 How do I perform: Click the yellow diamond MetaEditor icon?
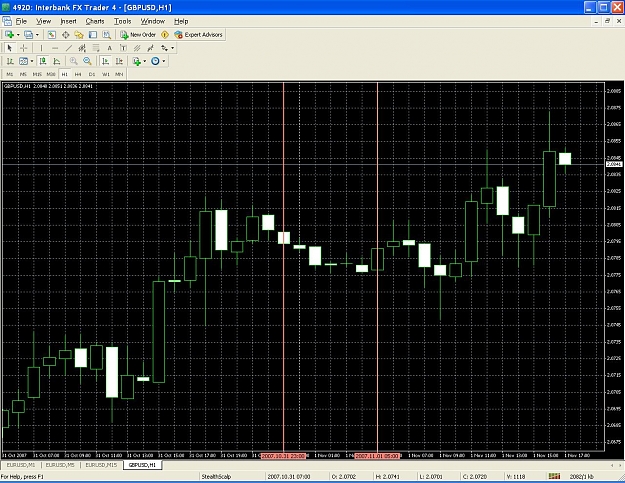pos(165,35)
